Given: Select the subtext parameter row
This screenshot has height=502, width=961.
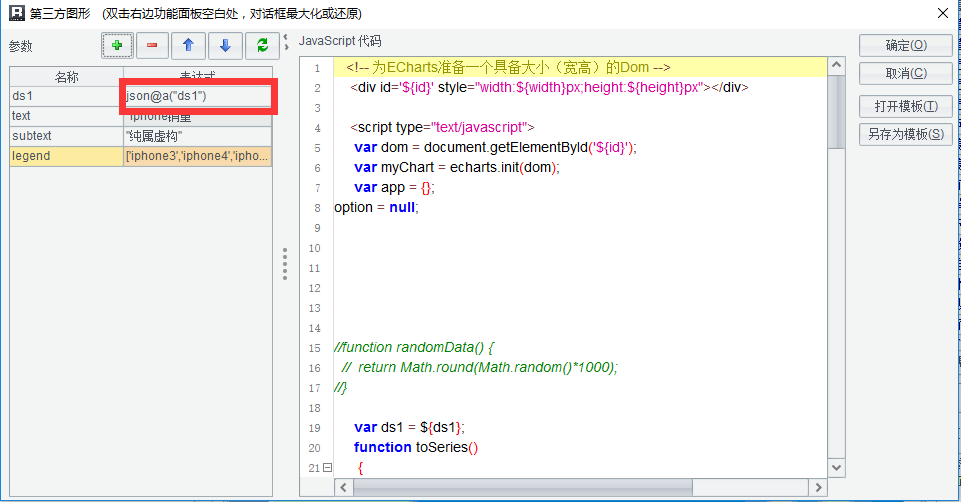Looking at the screenshot, I should (x=65, y=136).
